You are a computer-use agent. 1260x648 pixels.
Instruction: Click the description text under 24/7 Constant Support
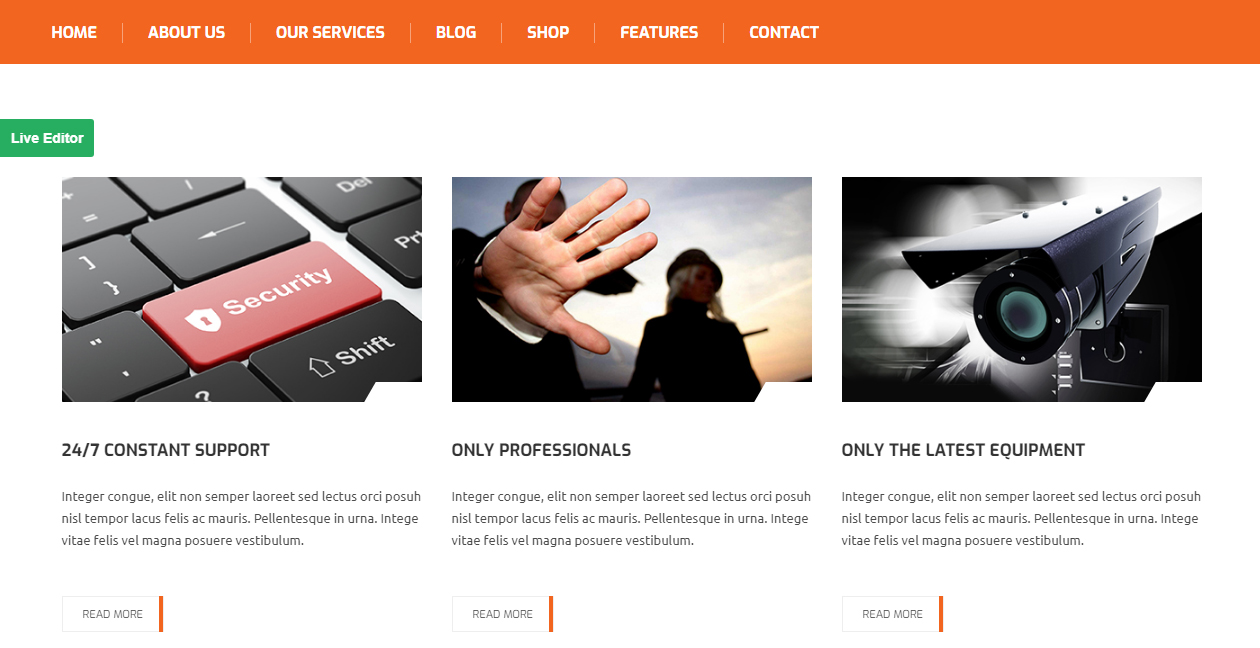click(x=242, y=518)
